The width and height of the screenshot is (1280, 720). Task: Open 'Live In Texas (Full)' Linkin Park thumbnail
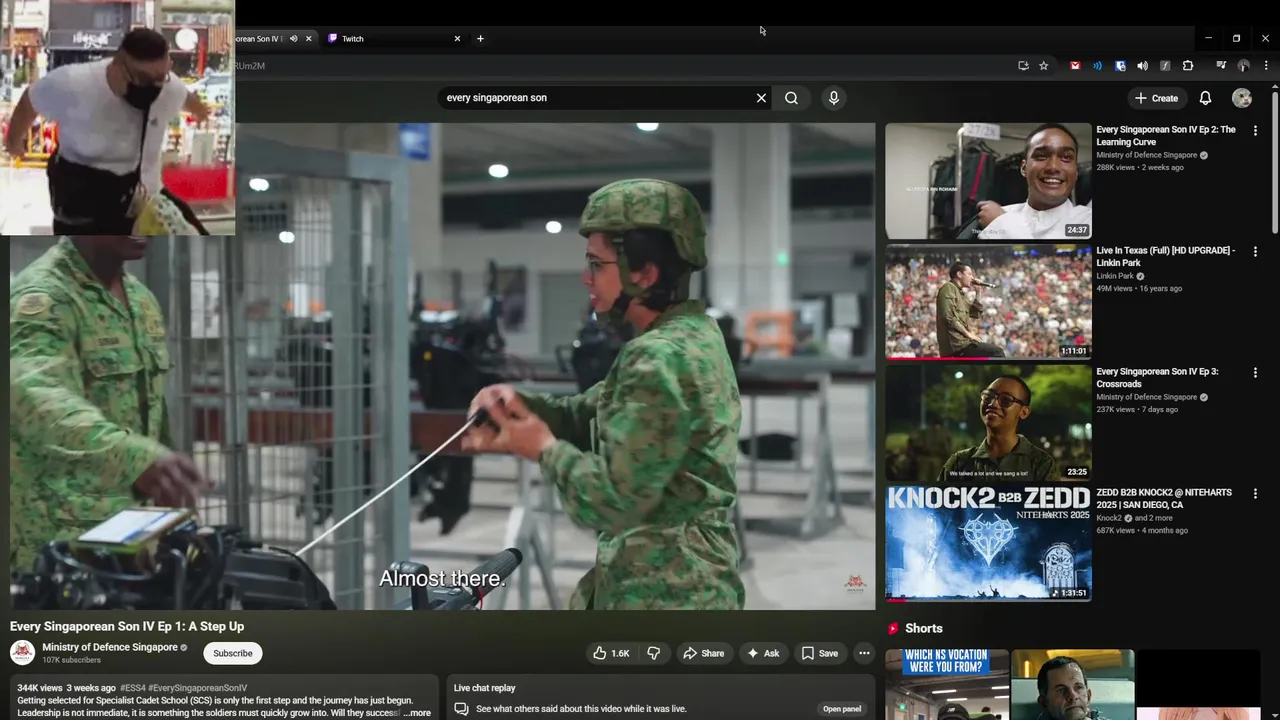(988, 302)
